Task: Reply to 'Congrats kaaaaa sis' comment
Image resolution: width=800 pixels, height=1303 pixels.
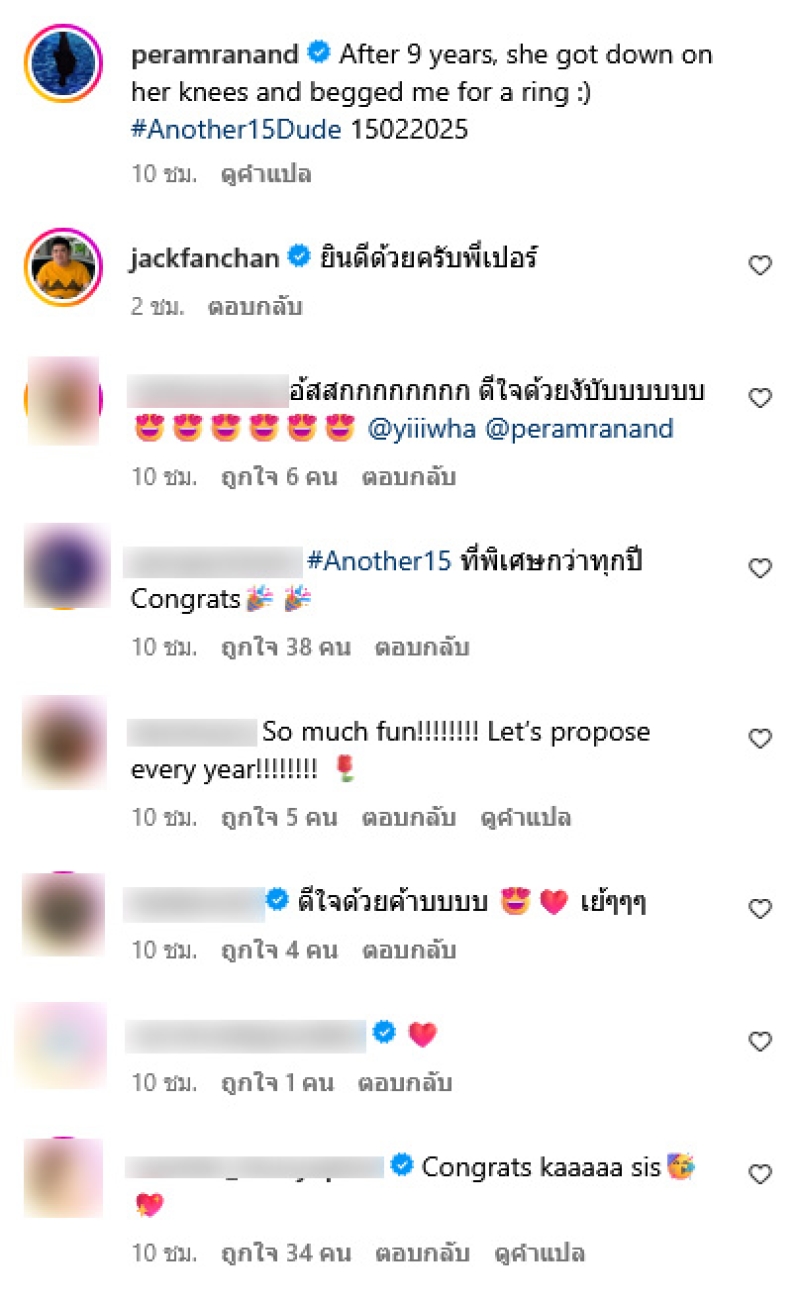Action: (422, 1252)
